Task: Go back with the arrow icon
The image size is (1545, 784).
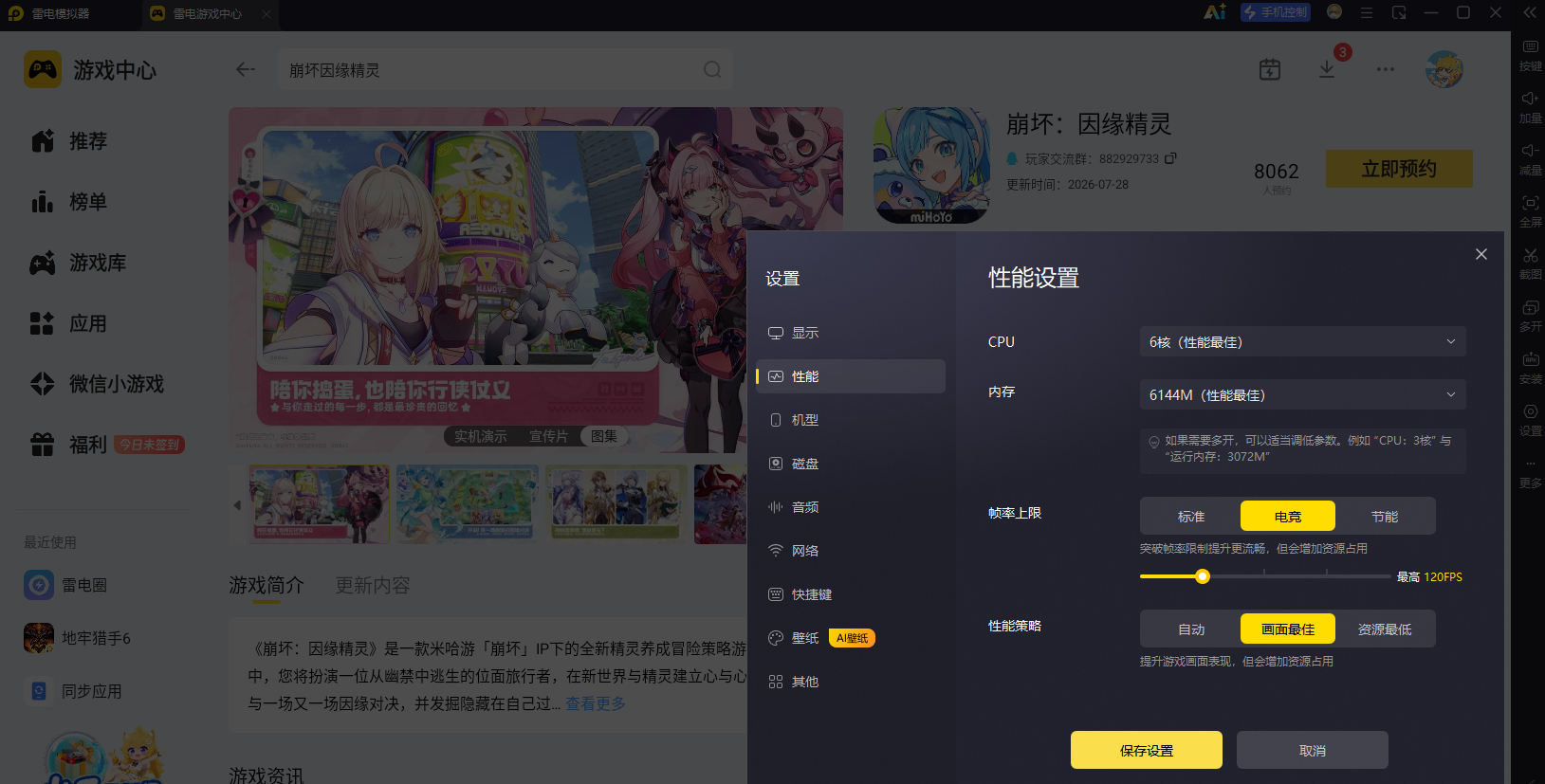Action: (246, 69)
